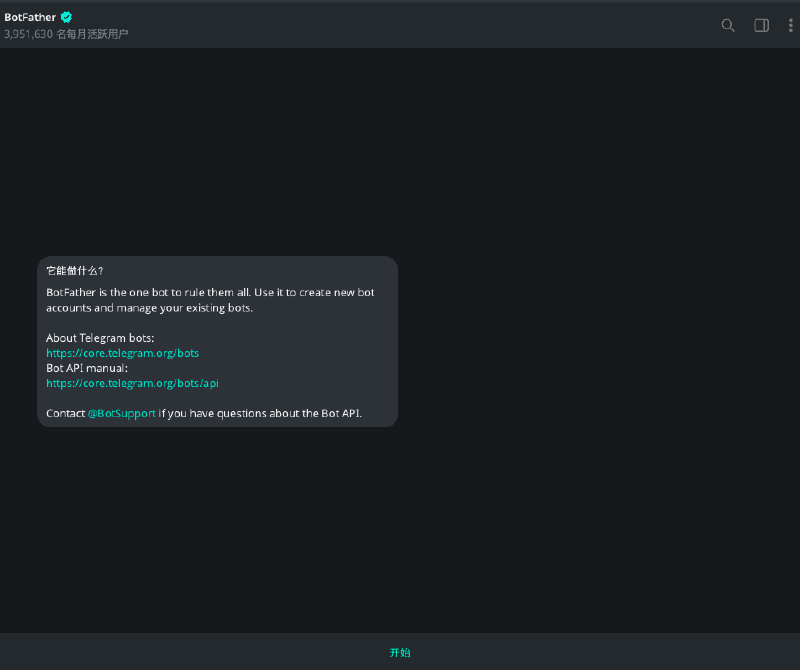The height and width of the screenshot is (670, 800).
Task: Click the "About Telegram bots:" label
Action: (100, 338)
